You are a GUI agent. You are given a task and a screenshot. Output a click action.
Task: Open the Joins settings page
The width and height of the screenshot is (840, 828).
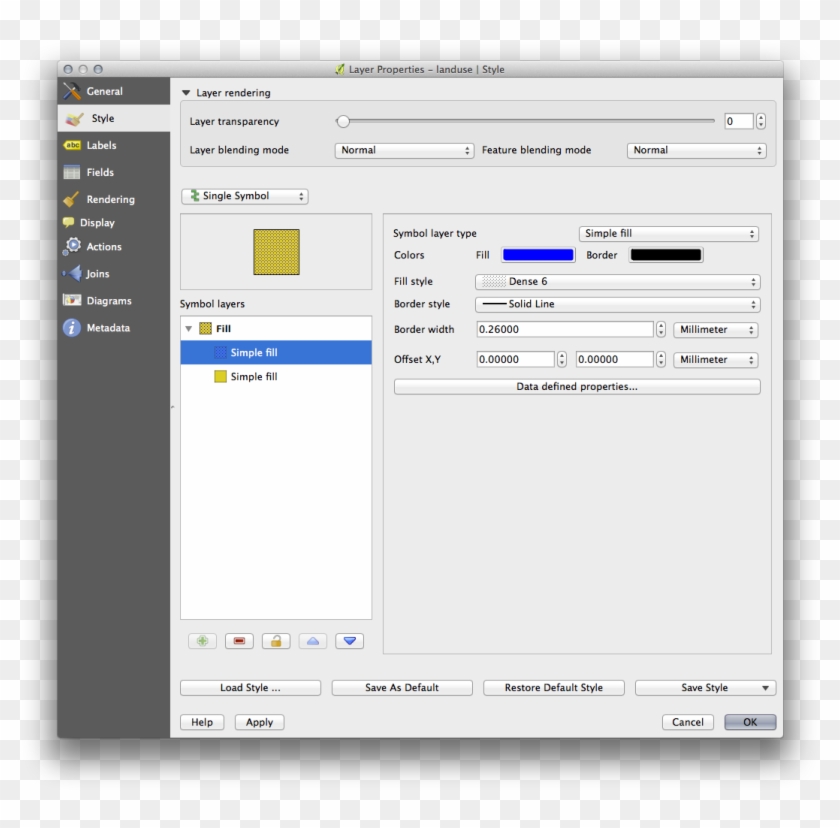coord(100,272)
